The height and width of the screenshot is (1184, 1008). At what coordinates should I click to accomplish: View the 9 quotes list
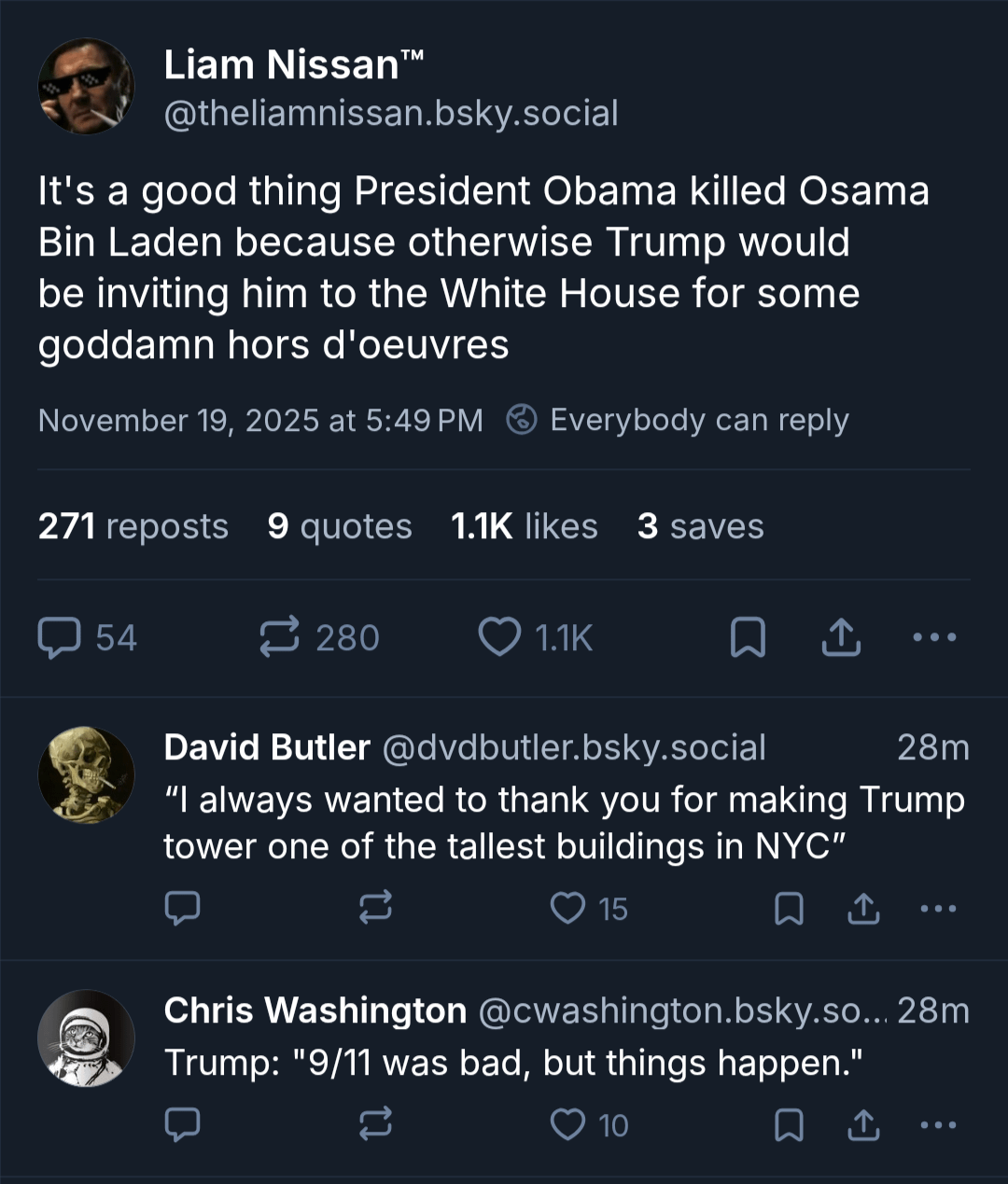tap(339, 527)
